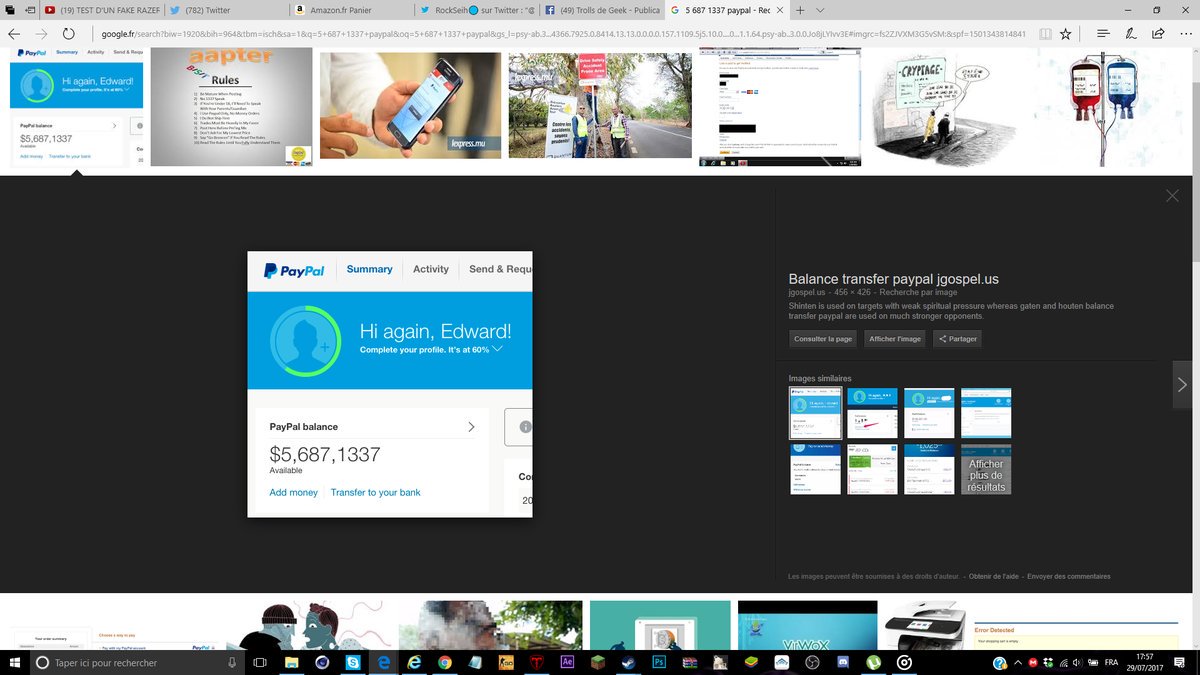Click the Consulter la page button

824,339
